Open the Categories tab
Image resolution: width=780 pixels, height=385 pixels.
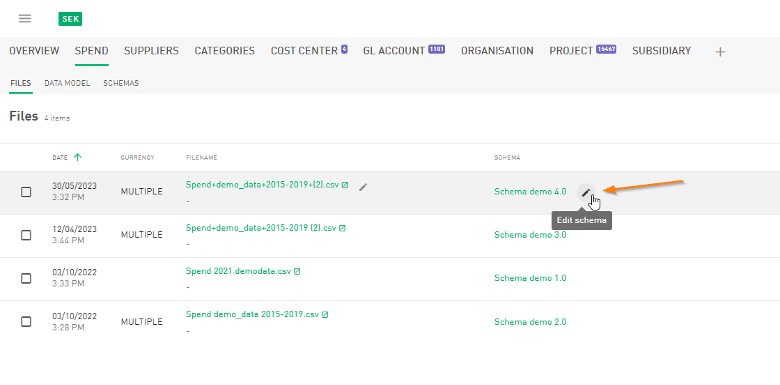pyautogui.click(x=224, y=51)
